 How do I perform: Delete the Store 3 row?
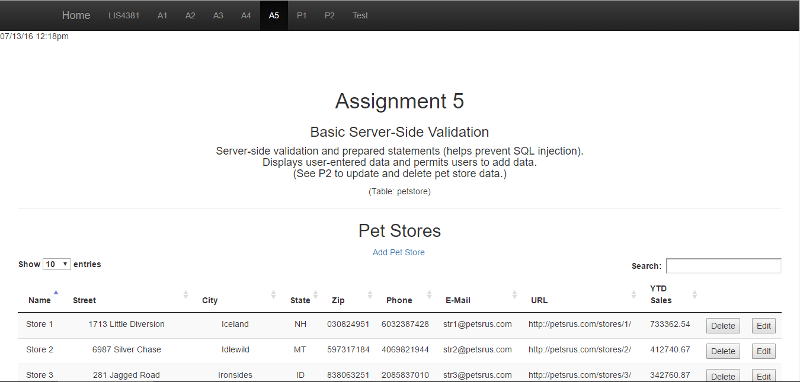point(722,376)
